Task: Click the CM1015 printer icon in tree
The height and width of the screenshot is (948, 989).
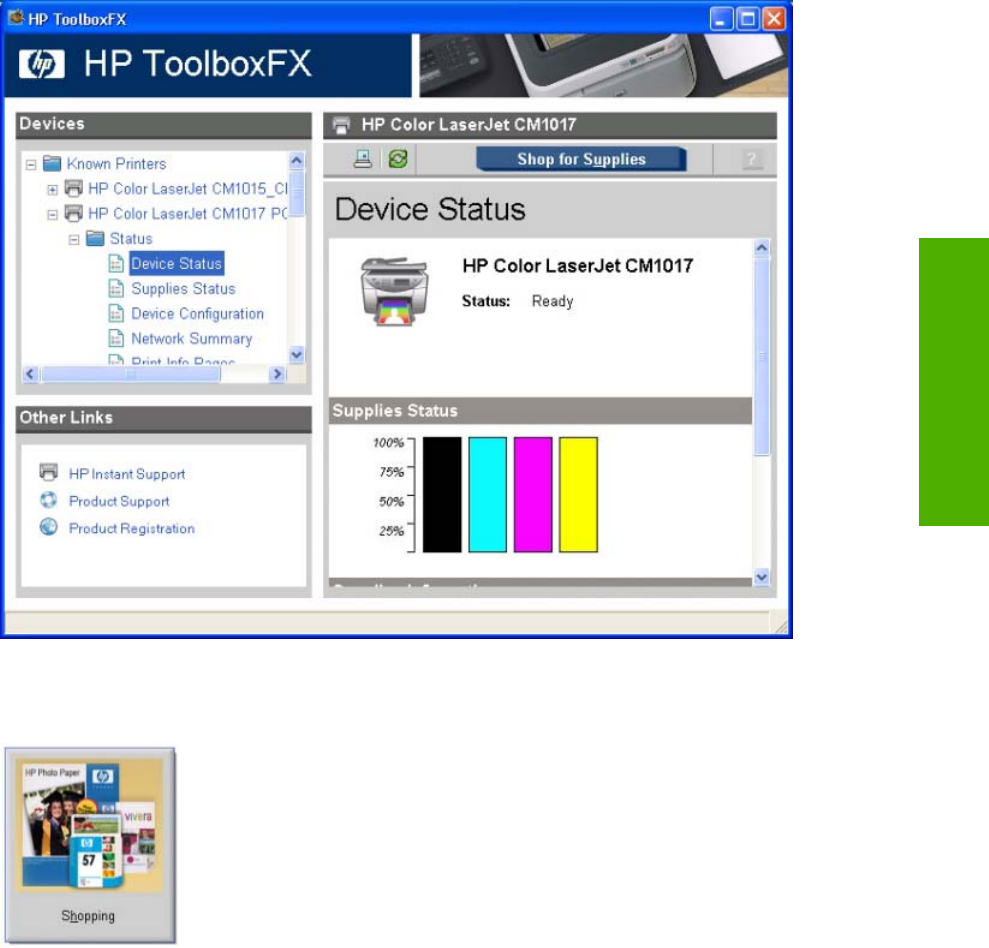Action: 74,189
